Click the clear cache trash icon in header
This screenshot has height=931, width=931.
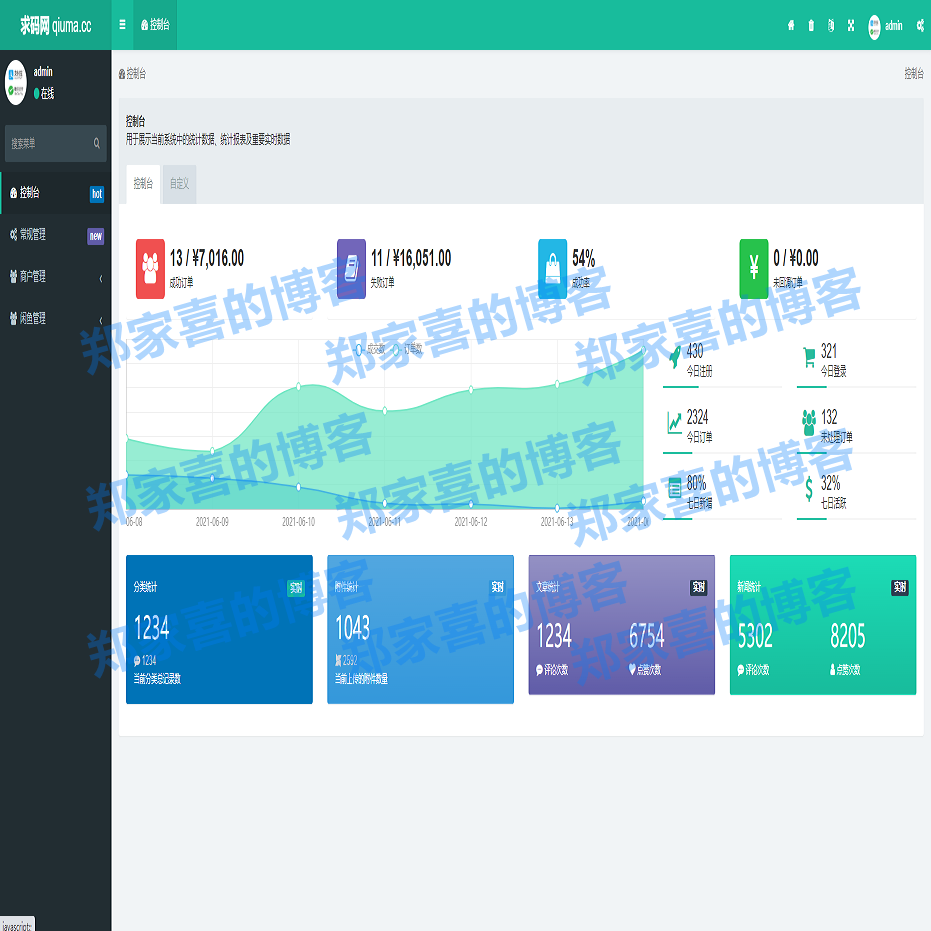click(812, 26)
